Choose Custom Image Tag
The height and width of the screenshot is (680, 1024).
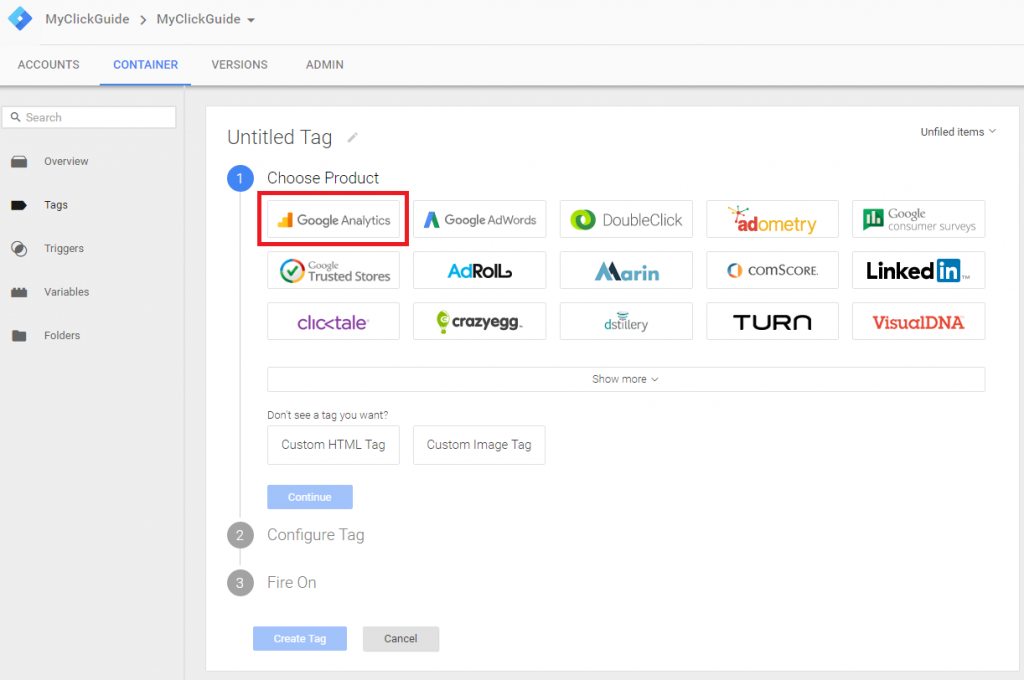479,445
